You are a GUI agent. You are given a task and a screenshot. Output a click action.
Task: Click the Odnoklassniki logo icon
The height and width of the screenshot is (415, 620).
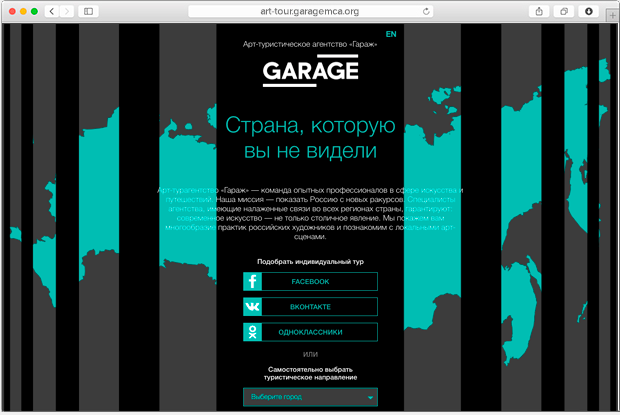(x=252, y=332)
